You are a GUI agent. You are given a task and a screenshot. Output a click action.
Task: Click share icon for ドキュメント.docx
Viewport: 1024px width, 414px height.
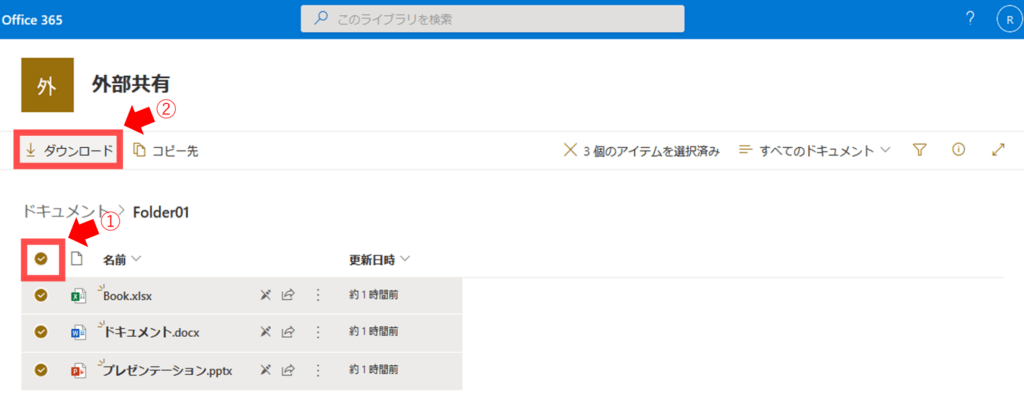[x=288, y=332]
